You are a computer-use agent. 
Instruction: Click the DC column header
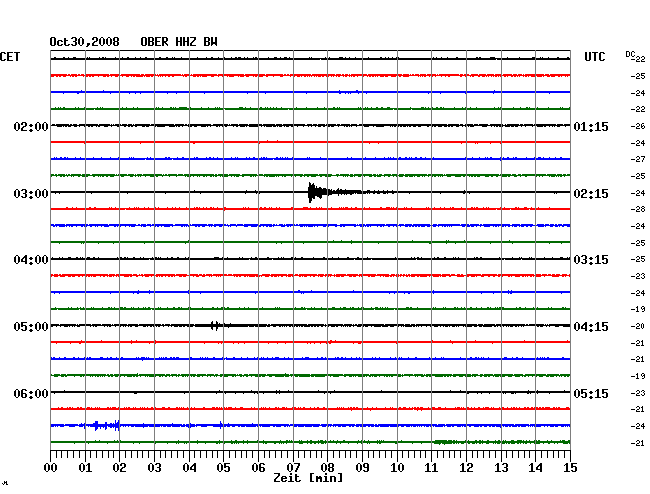pos(631,54)
